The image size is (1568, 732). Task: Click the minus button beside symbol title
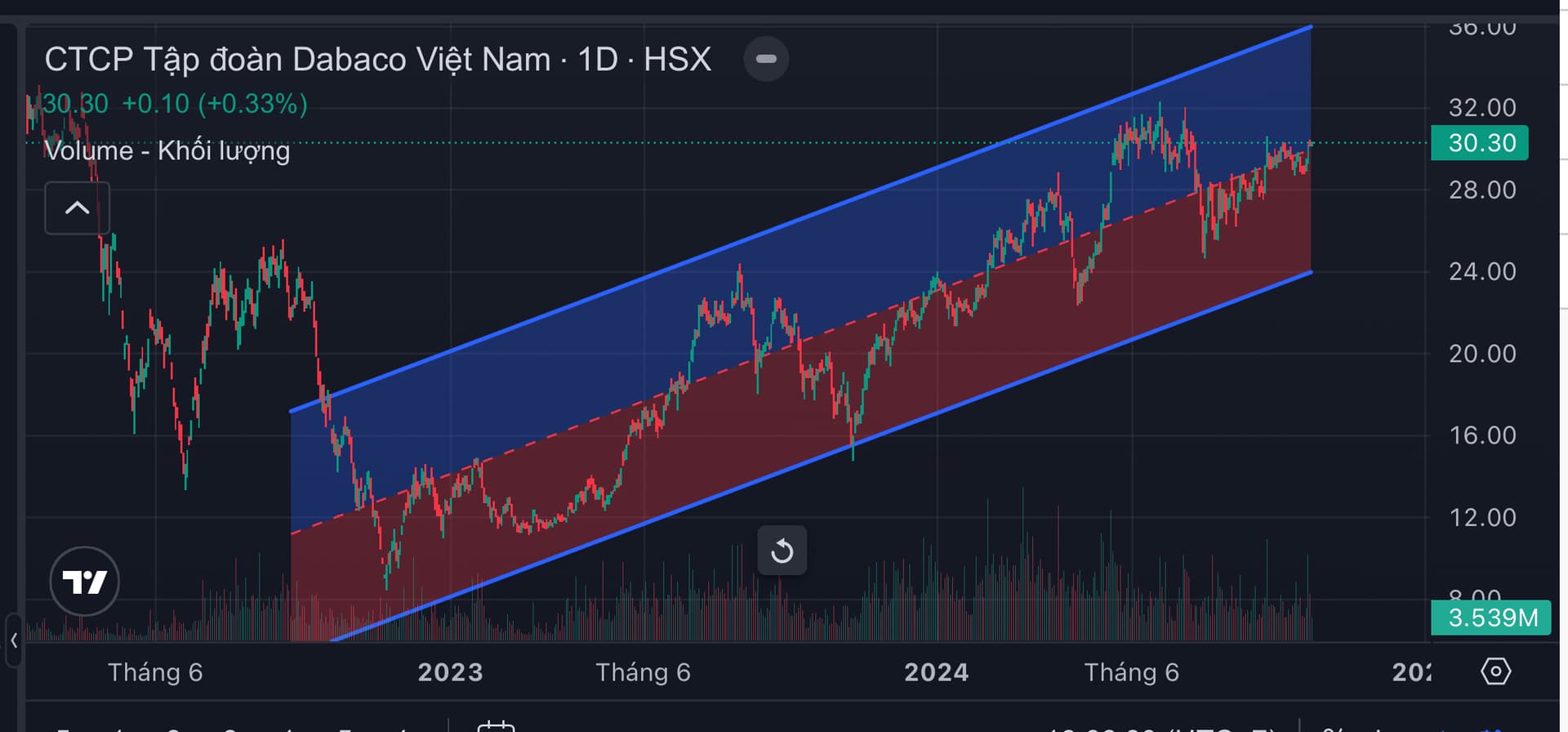pos(766,59)
